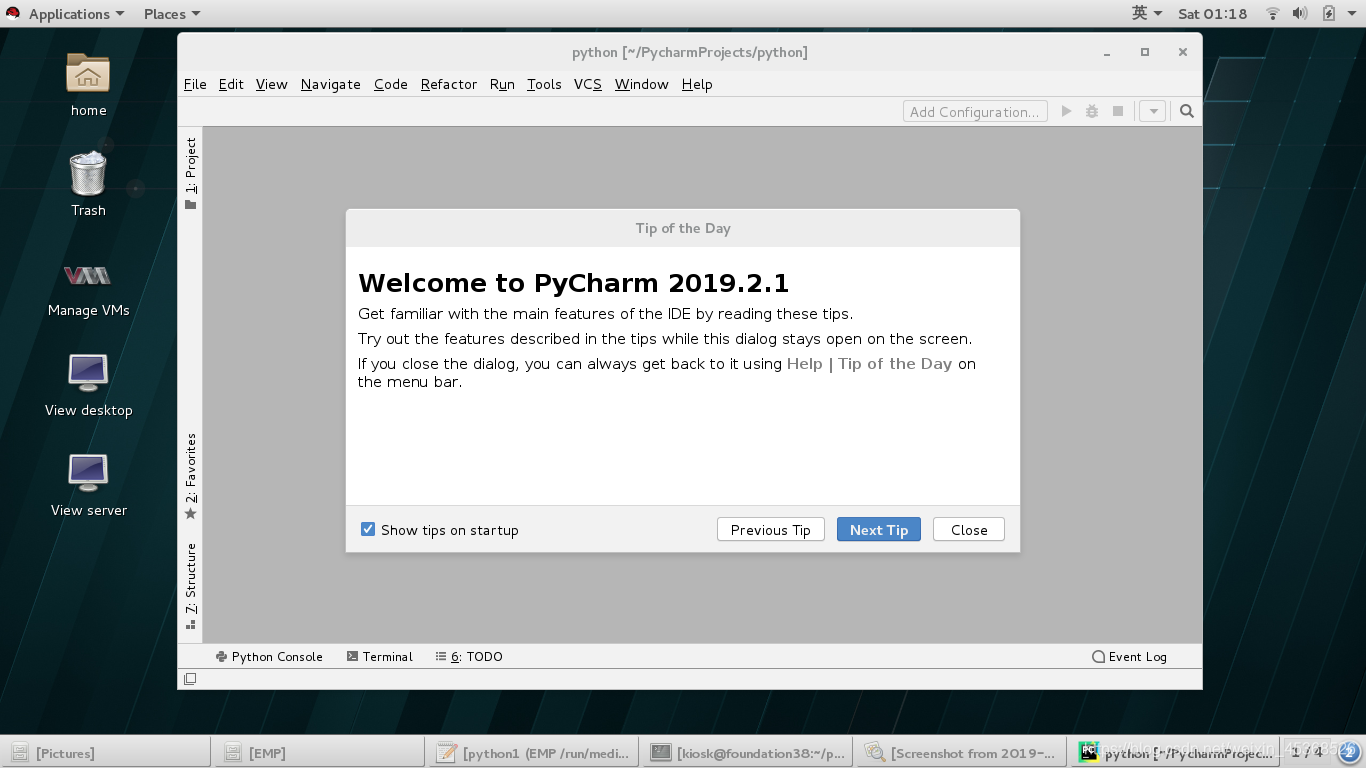The height and width of the screenshot is (768, 1366).
Task: Click the Add Configuration button
Action: [975, 111]
